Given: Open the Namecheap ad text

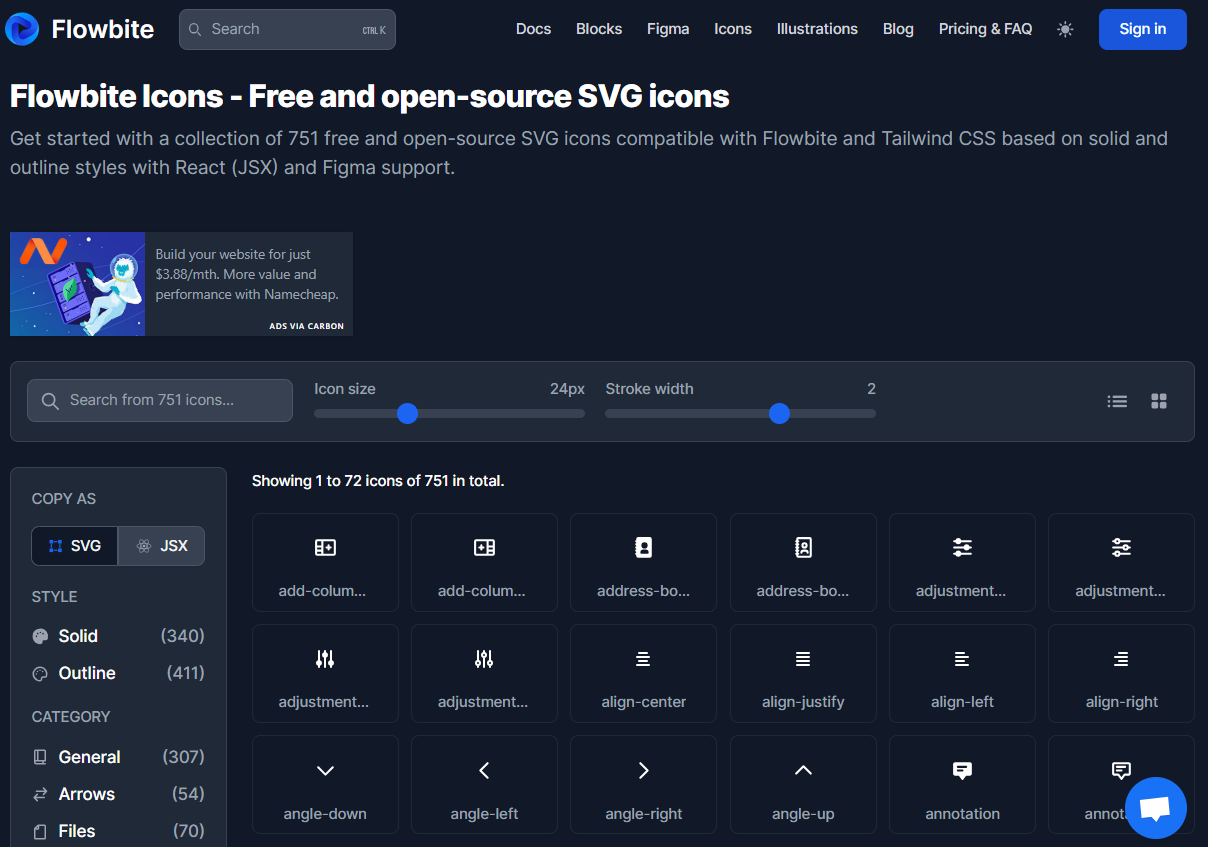Looking at the screenshot, I should [x=247, y=274].
